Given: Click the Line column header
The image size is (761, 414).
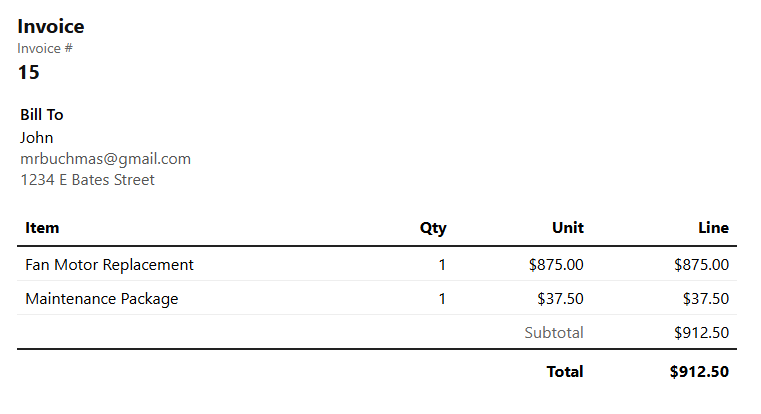Looking at the screenshot, I should pos(713,228).
